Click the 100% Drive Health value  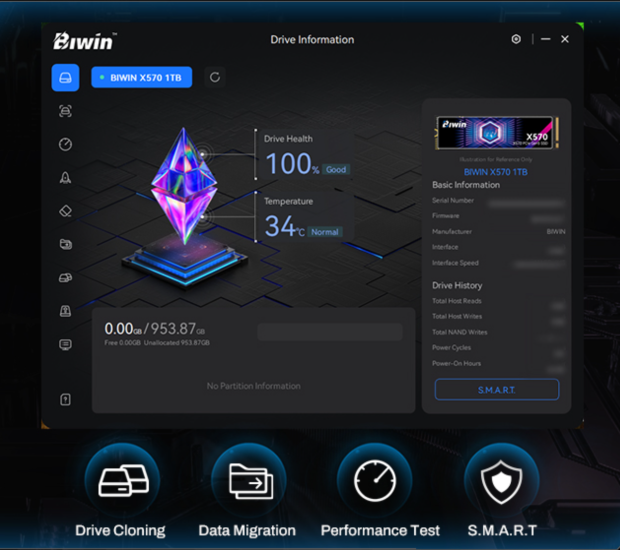pyautogui.click(x=292, y=163)
